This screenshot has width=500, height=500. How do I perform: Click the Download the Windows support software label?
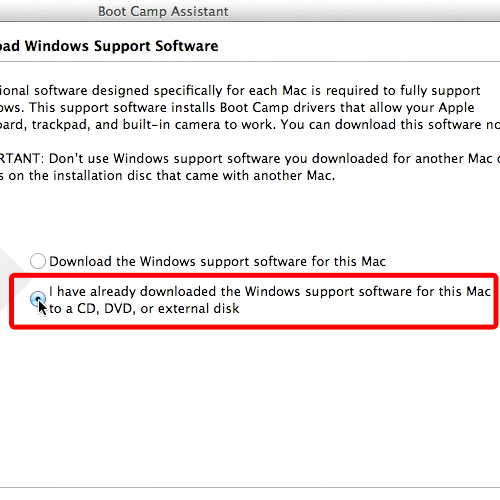point(217,262)
